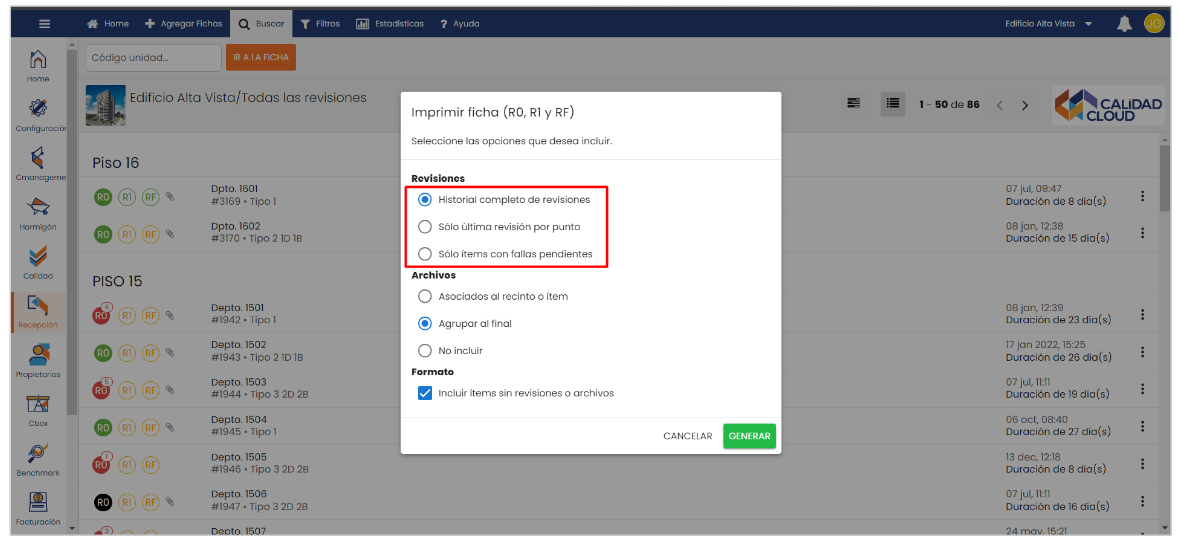Open Propietarios section in sidebar
The image size is (1179, 542).
click(x=38, y=355)
